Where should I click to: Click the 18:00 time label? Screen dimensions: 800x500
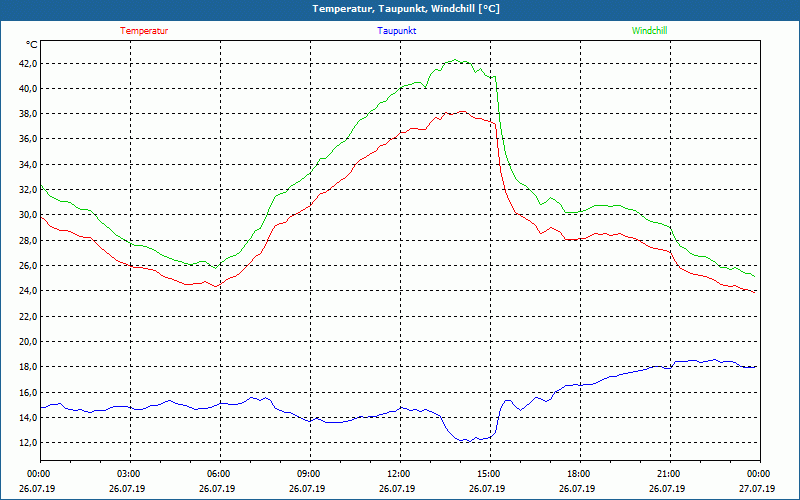coord(579,474)
